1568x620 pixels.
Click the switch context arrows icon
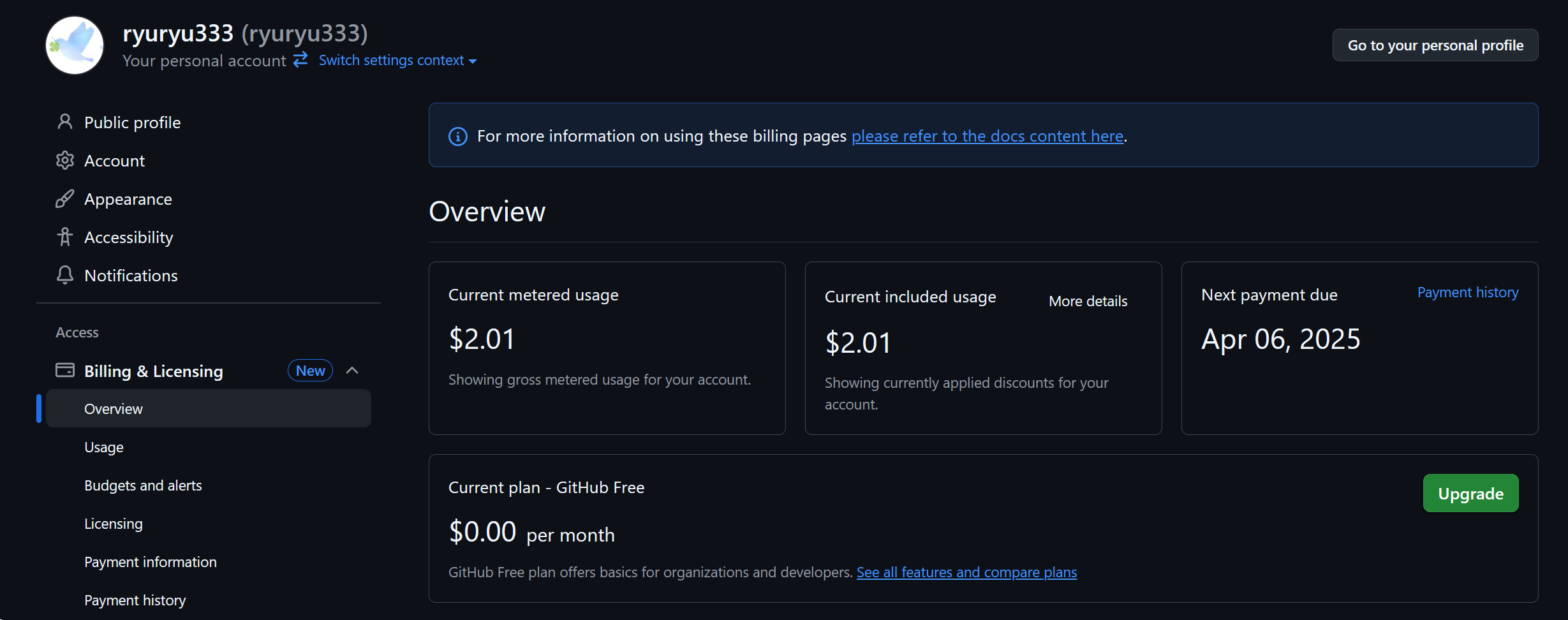[x=300, y=60]
